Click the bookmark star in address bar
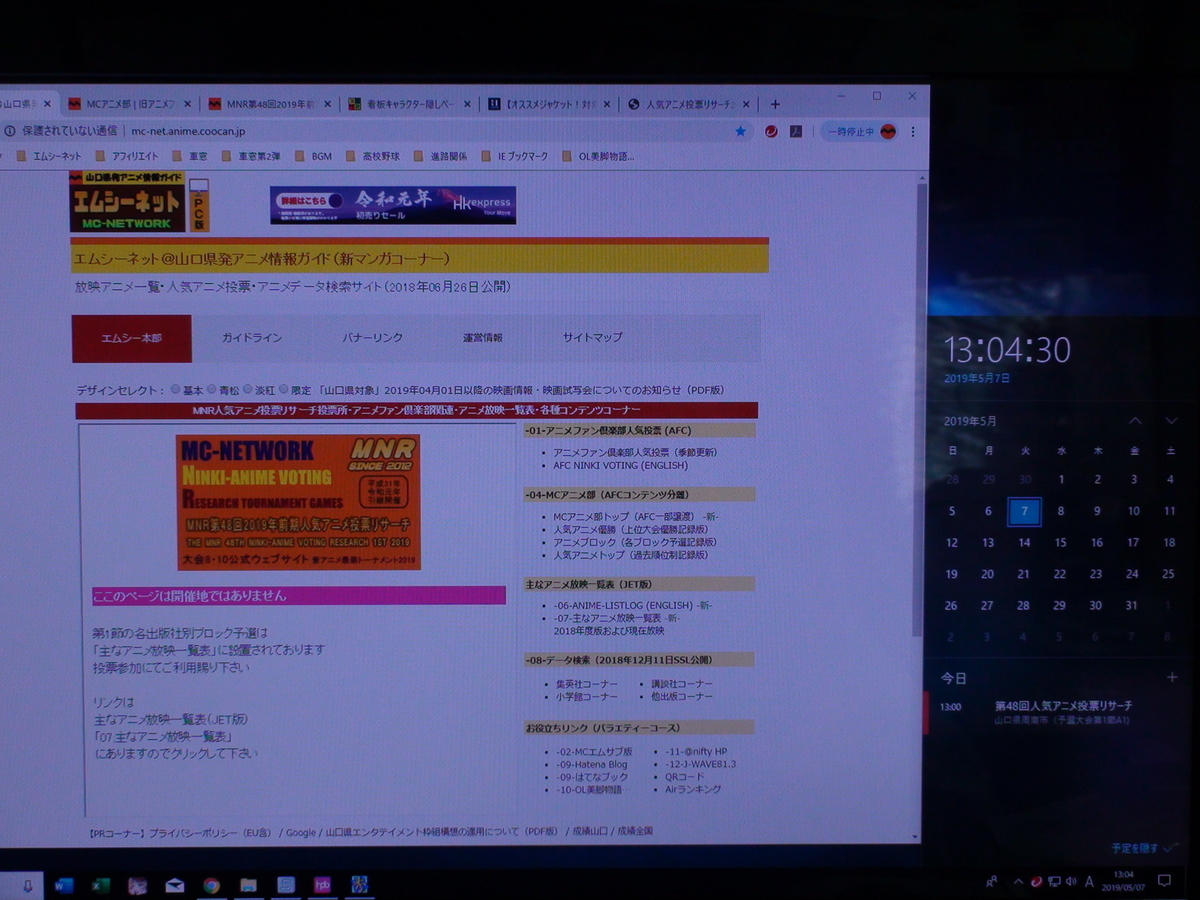The height and width of the screenshot is (900, 1200). point(740,131)
